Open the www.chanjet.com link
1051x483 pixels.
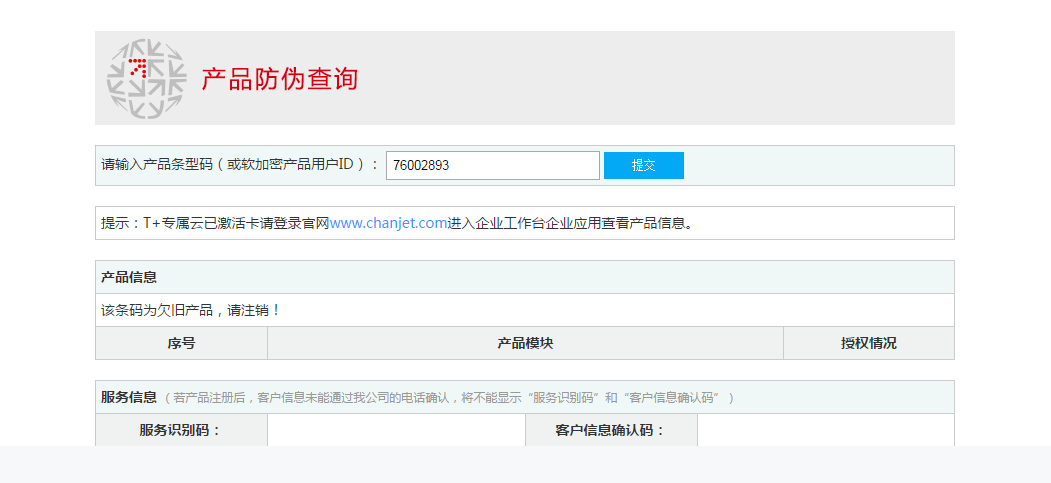388,223
